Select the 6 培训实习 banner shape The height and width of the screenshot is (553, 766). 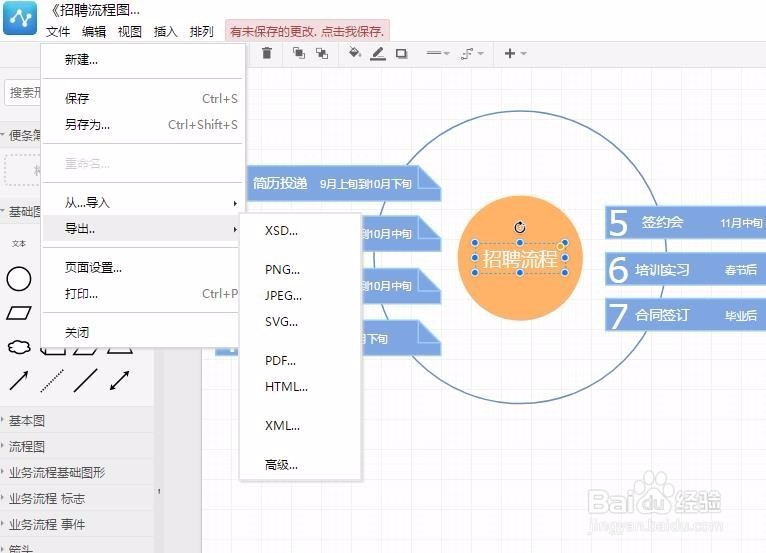(685, 269)
